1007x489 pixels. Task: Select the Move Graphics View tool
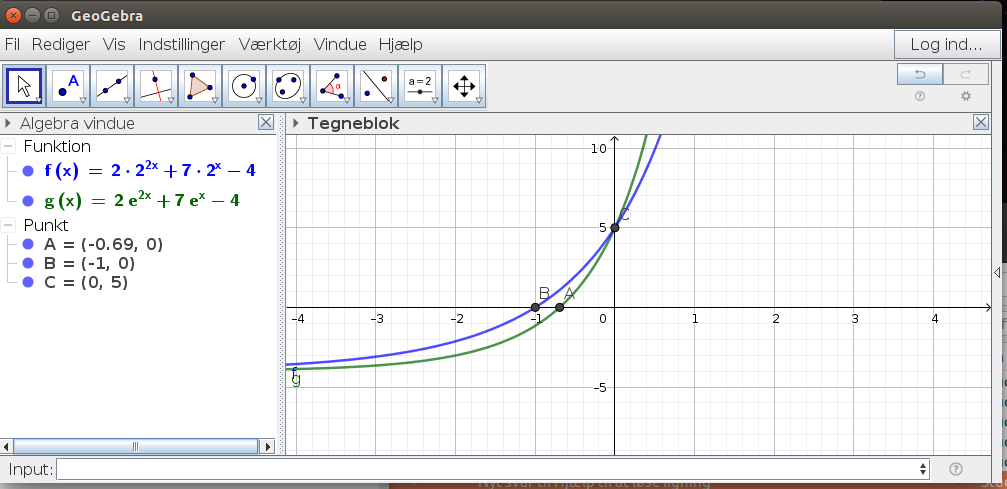tap(464, 86)
